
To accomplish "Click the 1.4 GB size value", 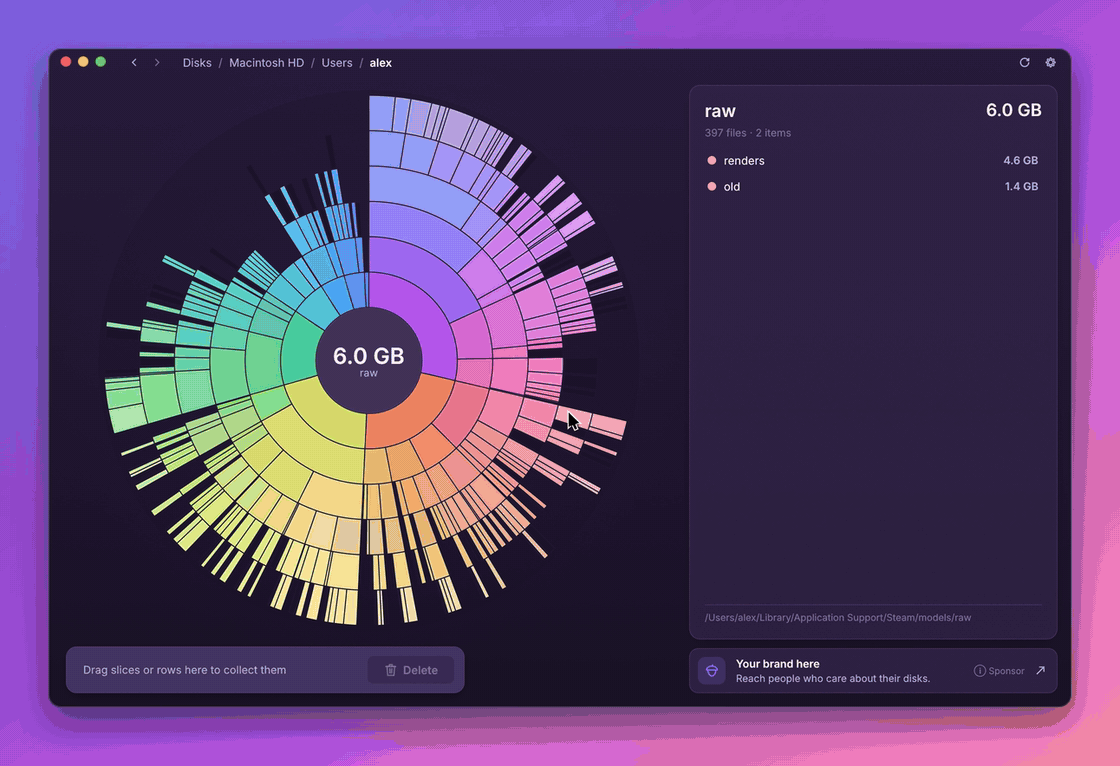I will tap(1021, 186).
